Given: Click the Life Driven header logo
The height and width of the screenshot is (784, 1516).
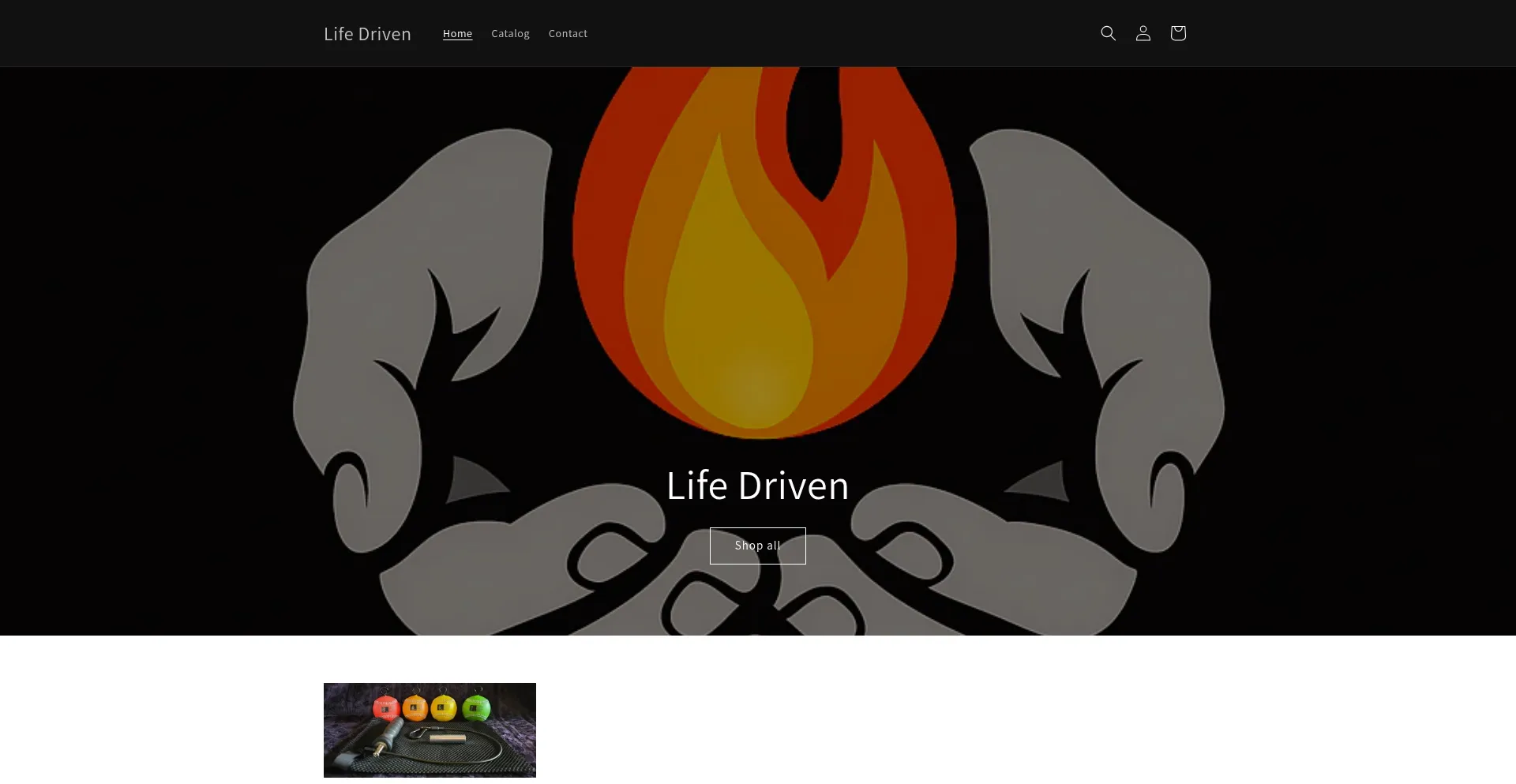Looking at the screenshot, I should pos(367,34).
